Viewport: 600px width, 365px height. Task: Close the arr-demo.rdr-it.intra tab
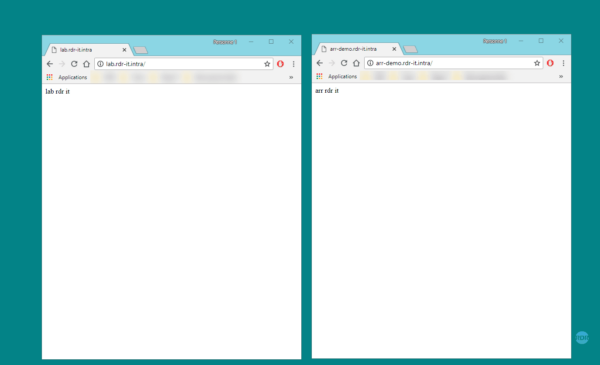[394, 49]
